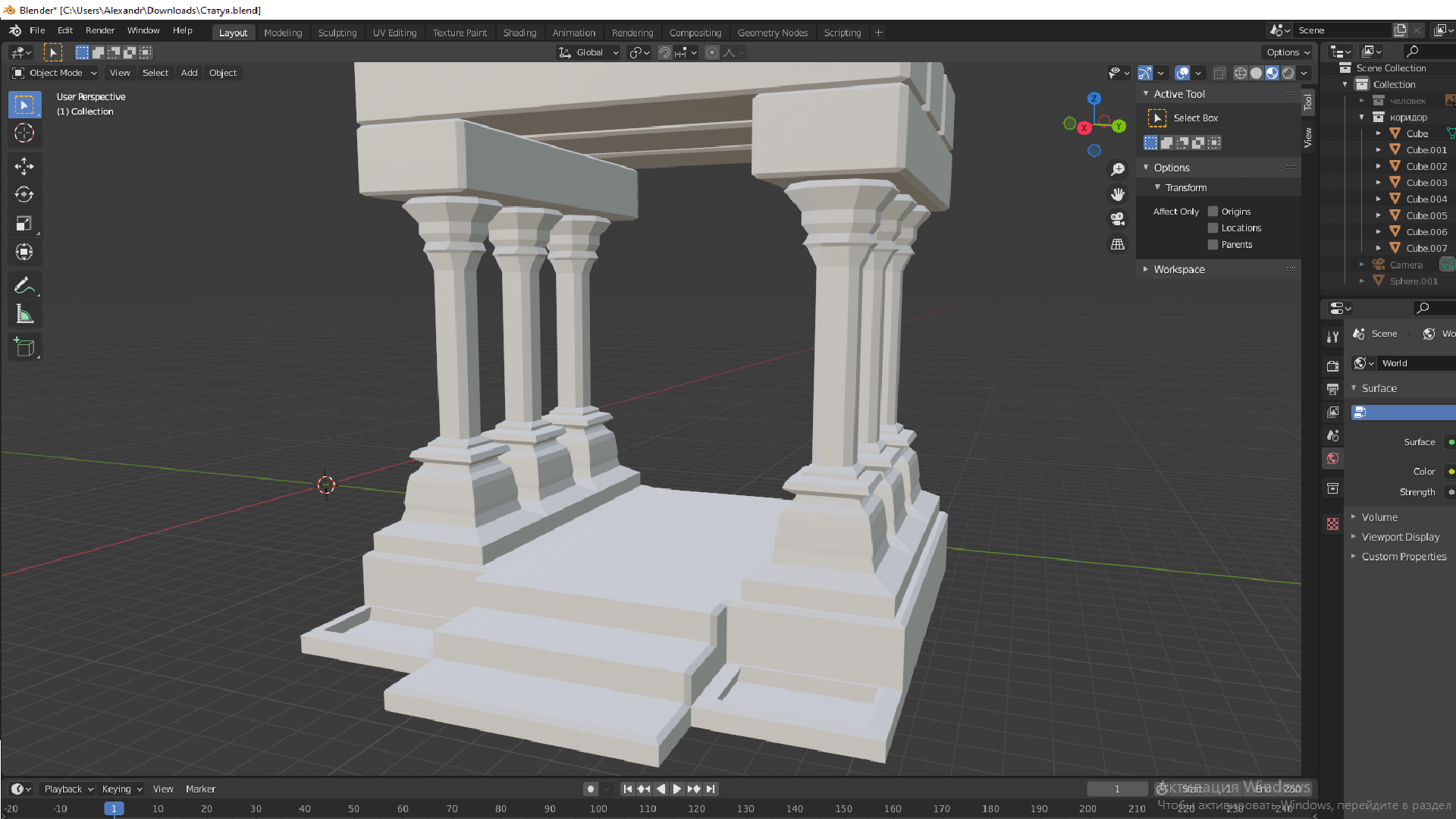Open the Global transform orientation dropdown
This screenshot has height=819, width=1456.
pyautogui.click(x=588, y=52)
